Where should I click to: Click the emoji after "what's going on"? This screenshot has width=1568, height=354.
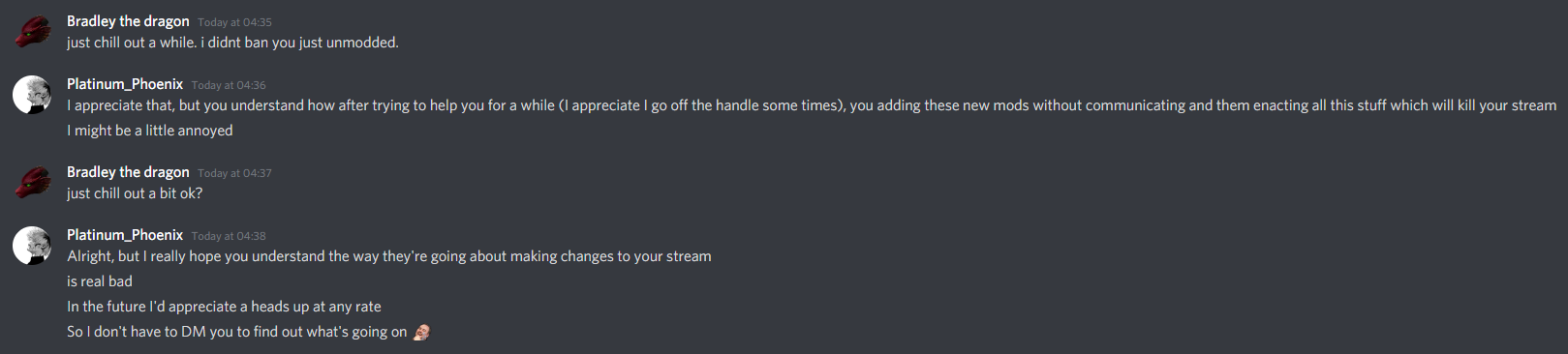(421, 332)
